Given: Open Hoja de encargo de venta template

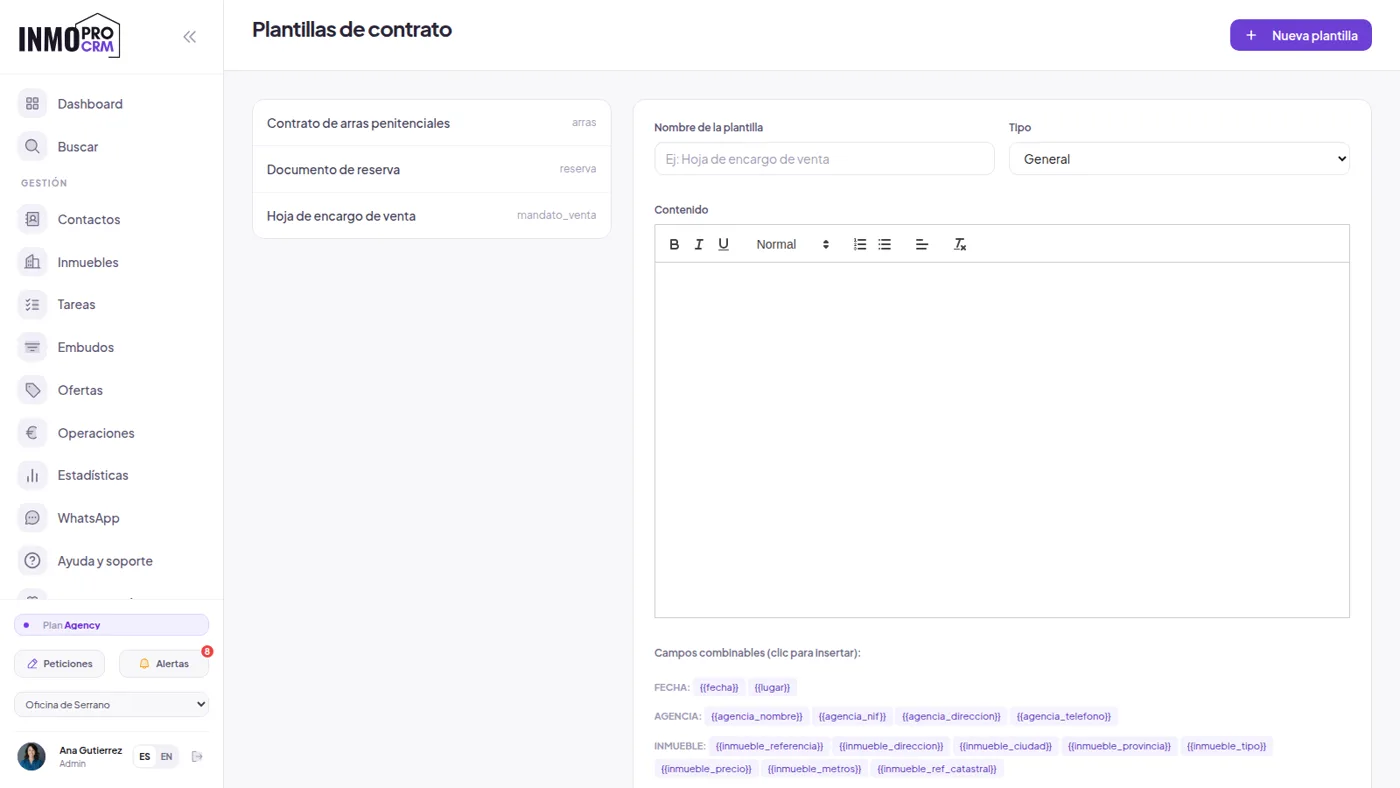Looking at the screenshot, I should pyautogui.click(x=432, y=215).
